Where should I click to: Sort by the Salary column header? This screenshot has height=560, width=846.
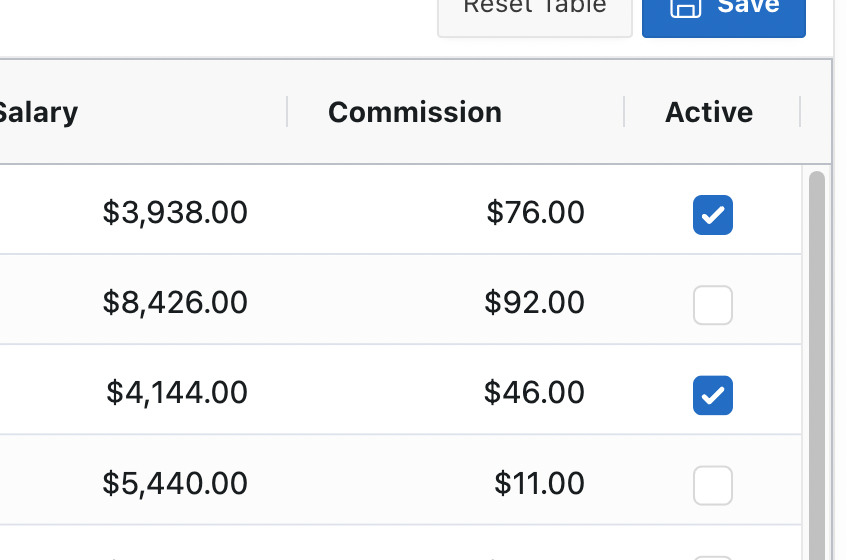[x=38, y=112]
